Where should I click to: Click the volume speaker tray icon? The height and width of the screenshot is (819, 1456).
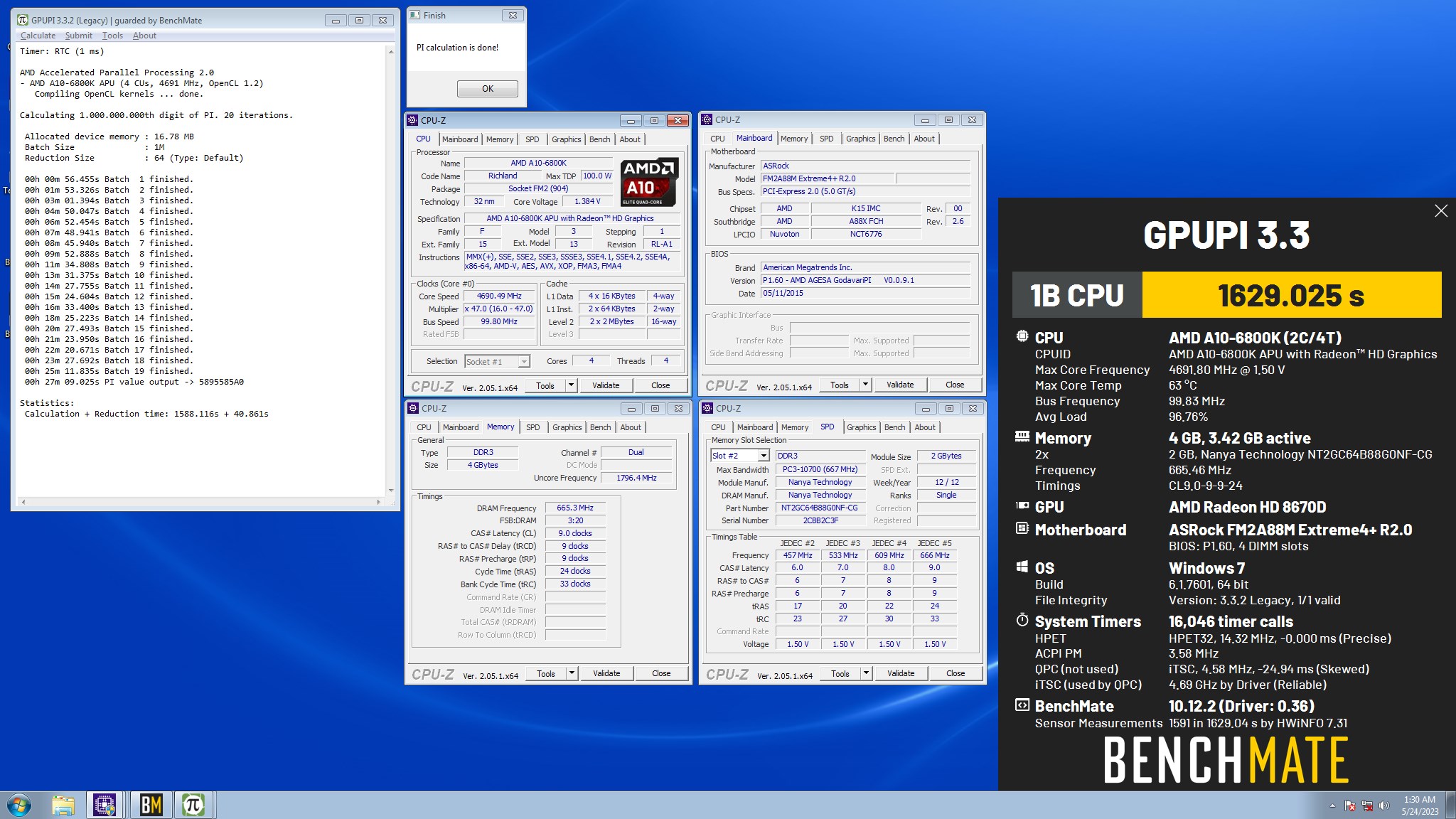click(x=1383, y=805)
